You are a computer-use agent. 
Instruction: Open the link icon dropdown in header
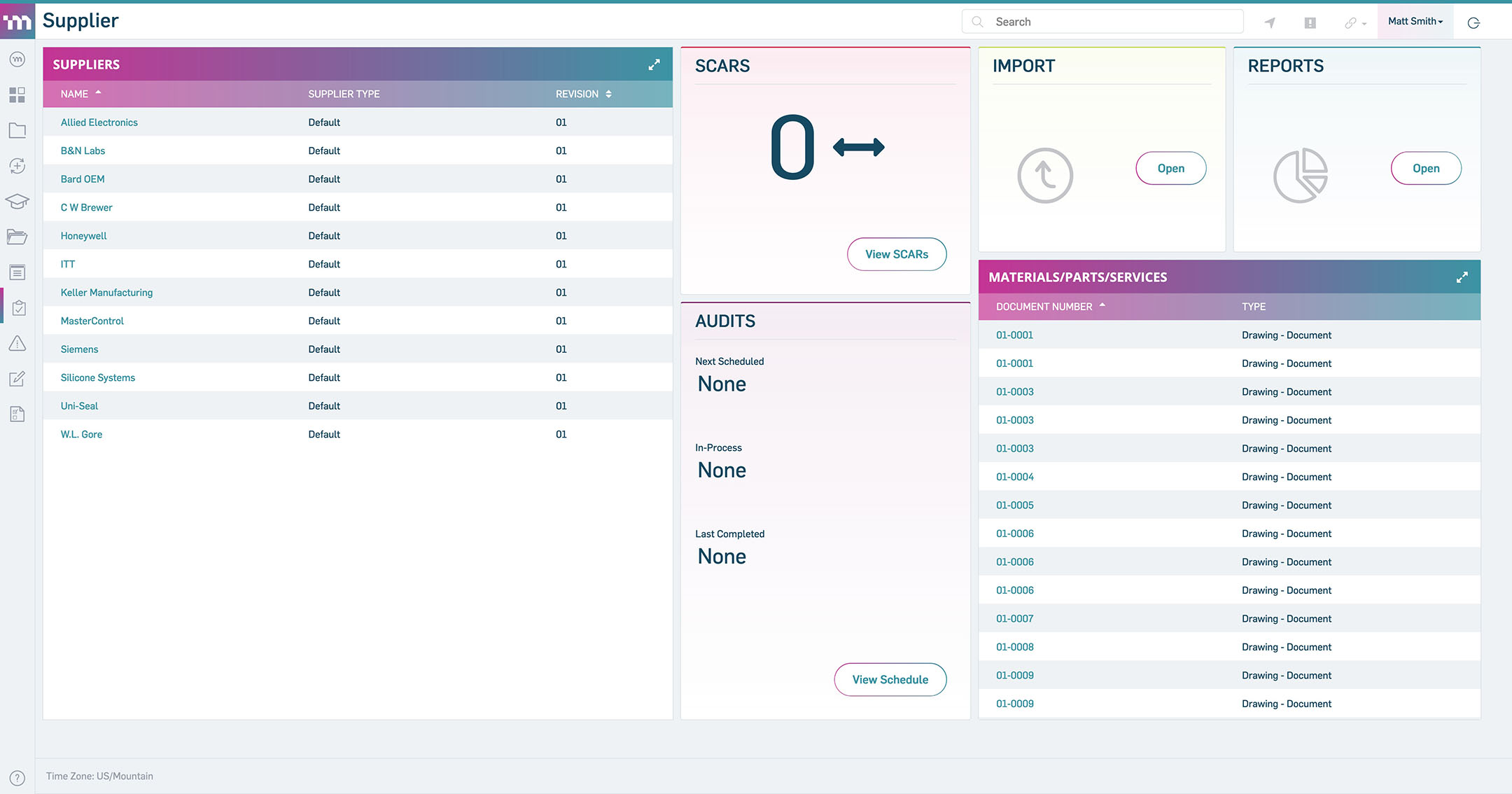tap(1354, 22)
